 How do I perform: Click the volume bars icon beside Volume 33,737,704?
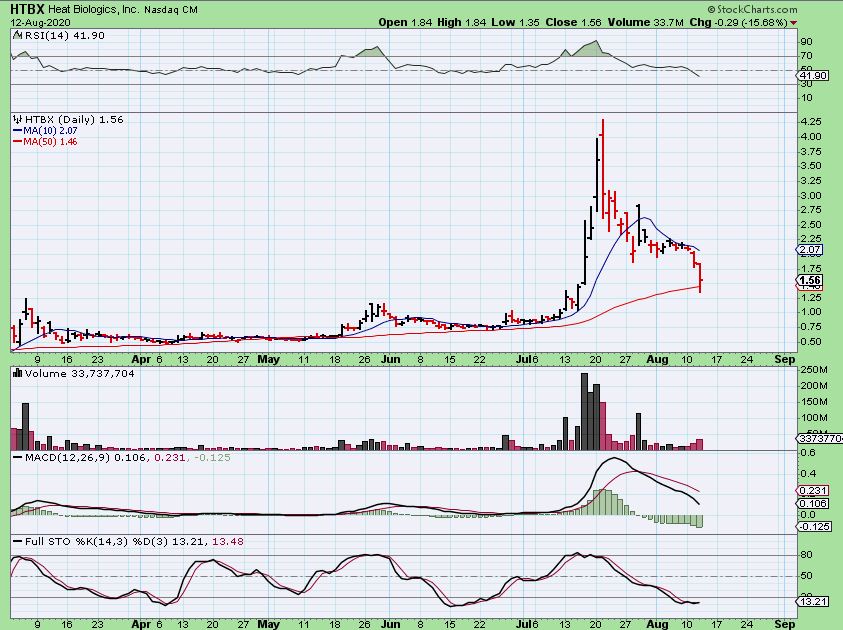point(17,373)
